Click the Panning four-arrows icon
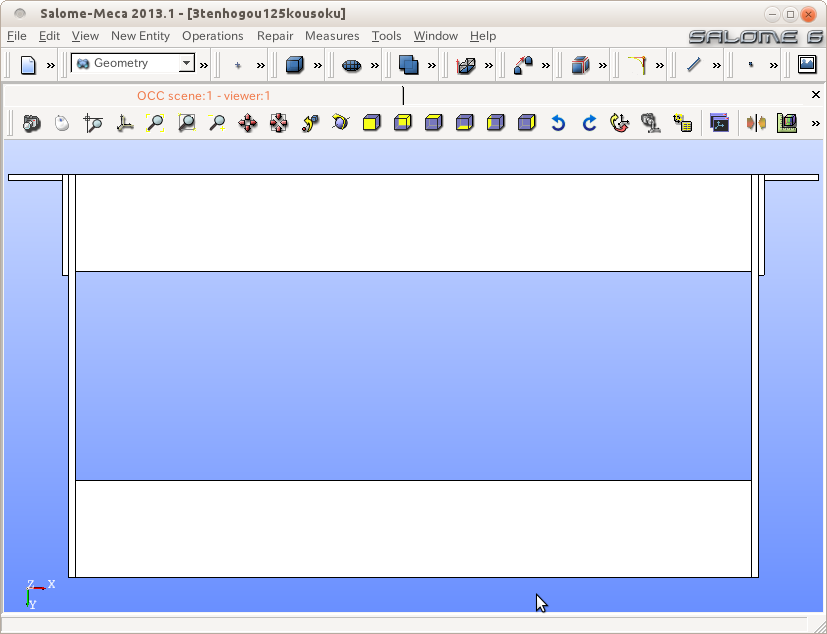 248,123
